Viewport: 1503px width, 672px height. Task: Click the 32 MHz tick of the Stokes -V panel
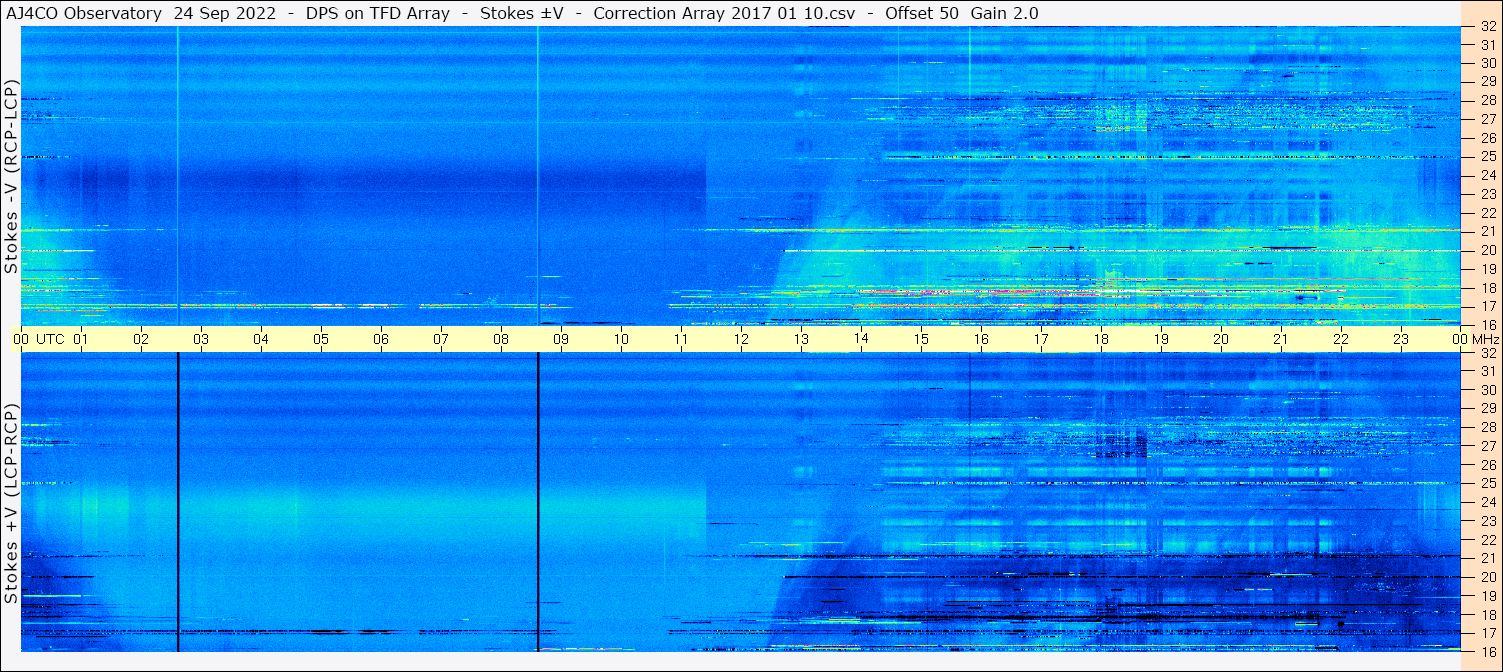1488,27
